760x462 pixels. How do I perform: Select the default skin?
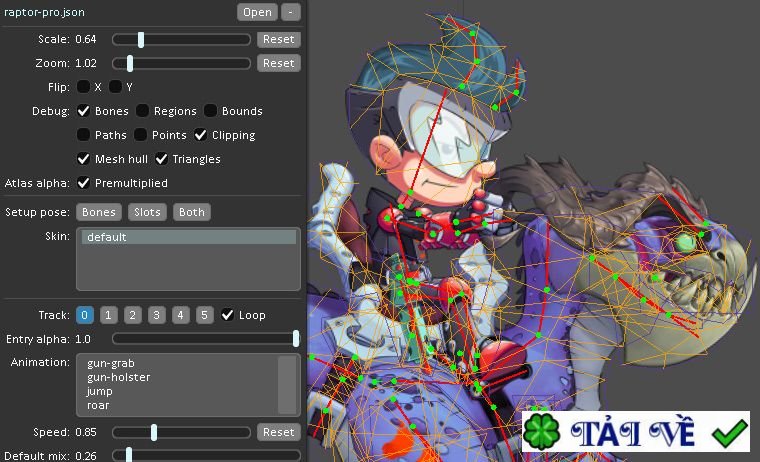pos(189,237)
